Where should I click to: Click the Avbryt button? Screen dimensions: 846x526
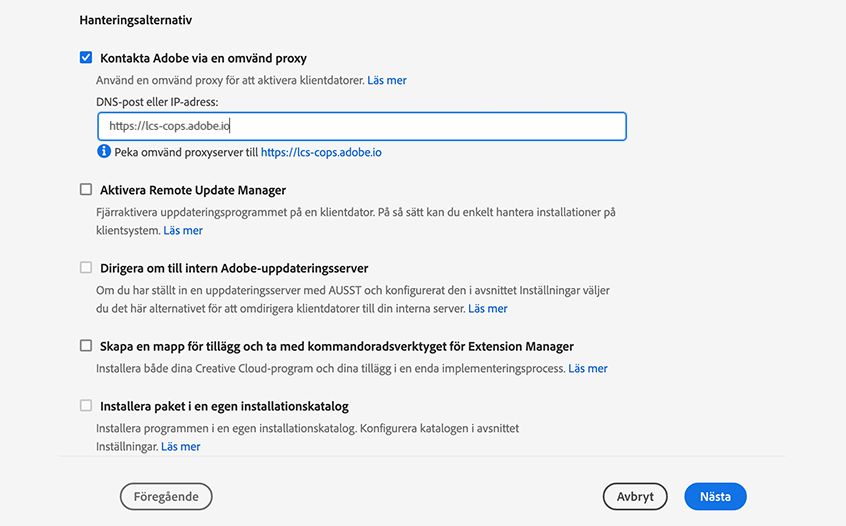click(635, 496)
